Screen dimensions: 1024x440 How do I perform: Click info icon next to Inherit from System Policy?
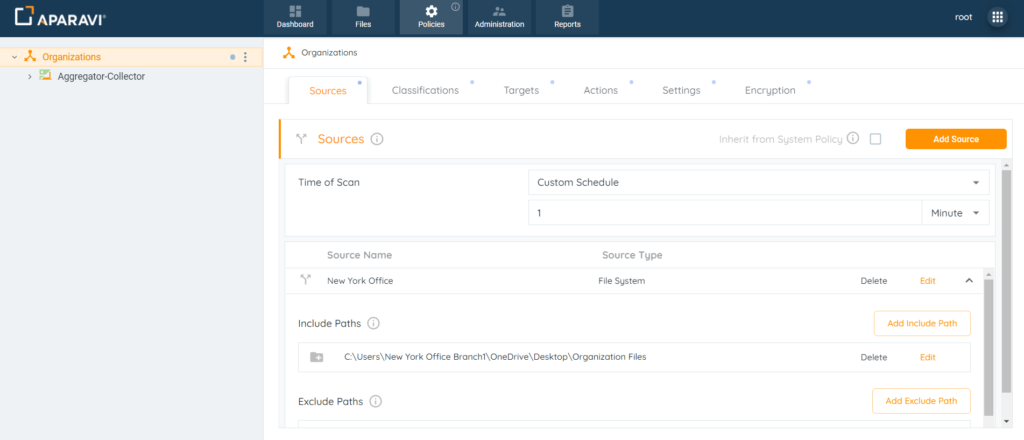852,138
